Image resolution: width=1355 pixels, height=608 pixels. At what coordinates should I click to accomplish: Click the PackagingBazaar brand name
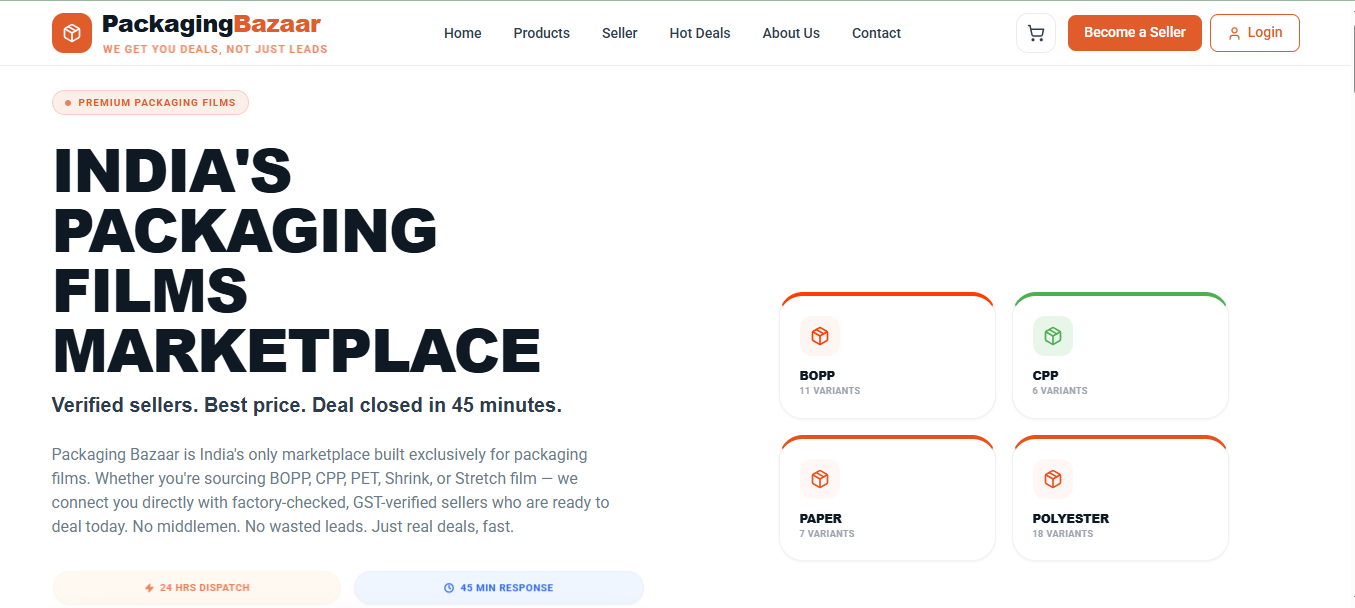pos(212,24)
